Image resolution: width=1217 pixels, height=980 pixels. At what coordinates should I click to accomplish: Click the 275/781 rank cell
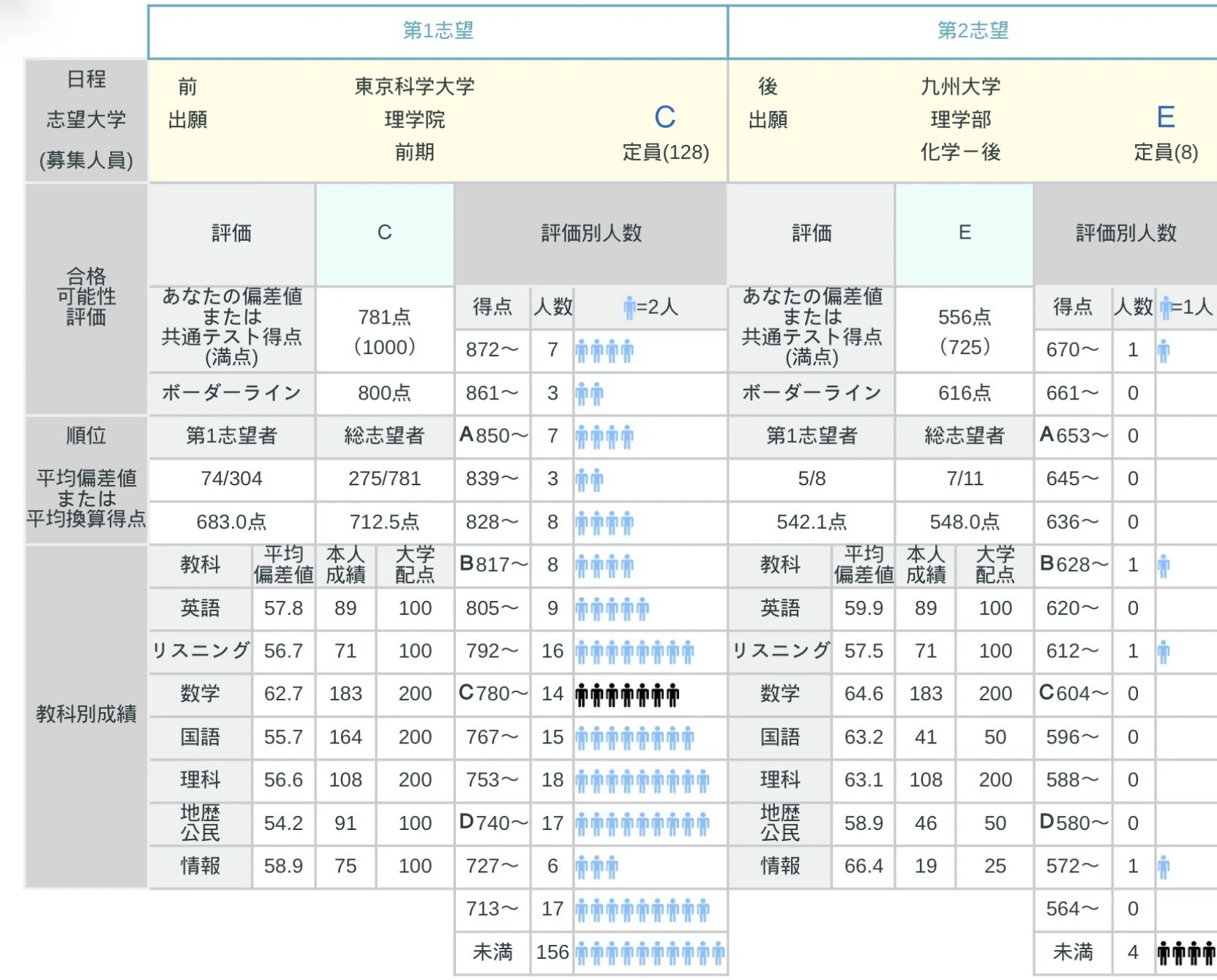[x=385, y=479]
